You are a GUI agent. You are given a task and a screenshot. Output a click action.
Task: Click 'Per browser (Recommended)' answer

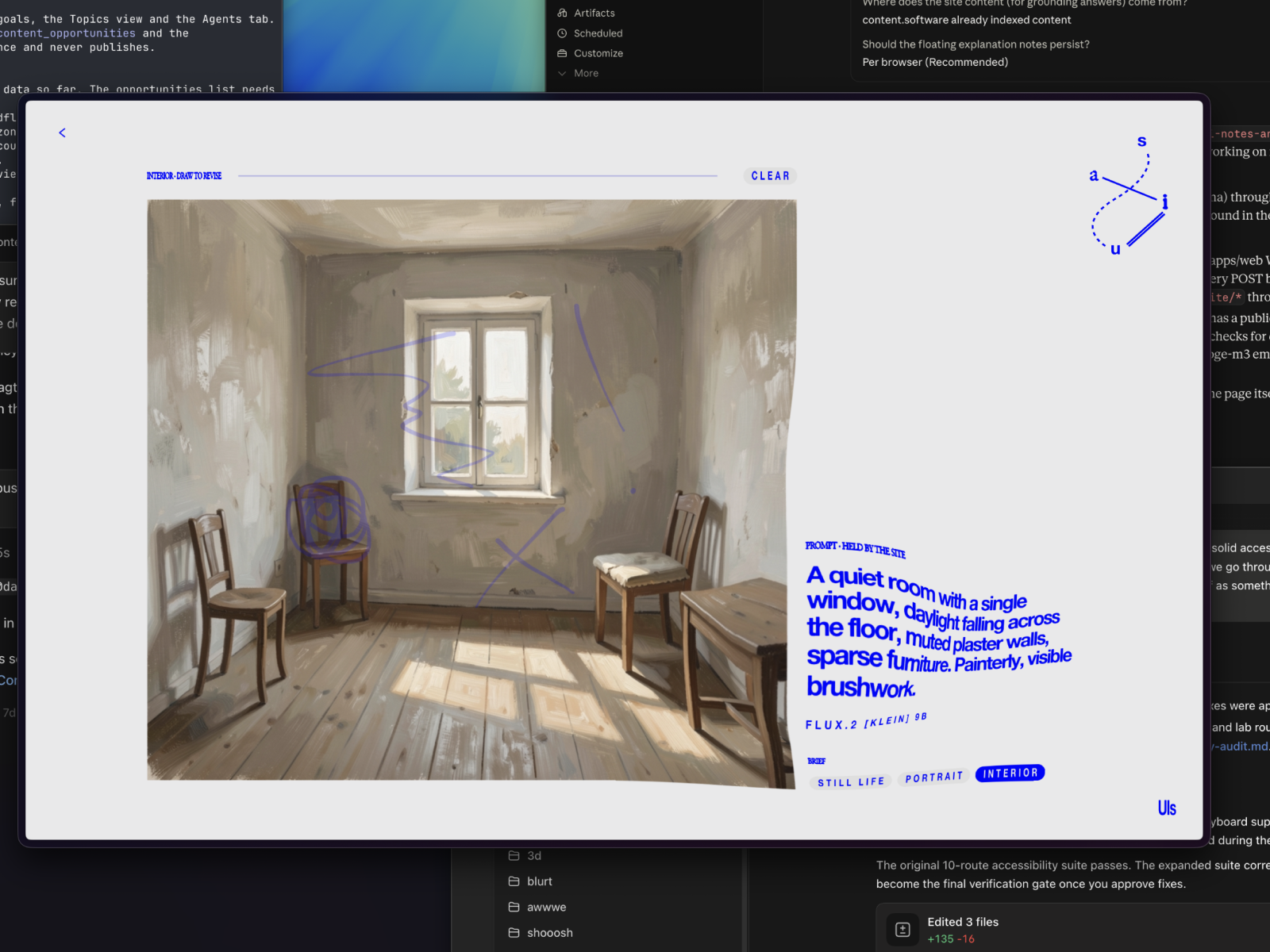935,62
